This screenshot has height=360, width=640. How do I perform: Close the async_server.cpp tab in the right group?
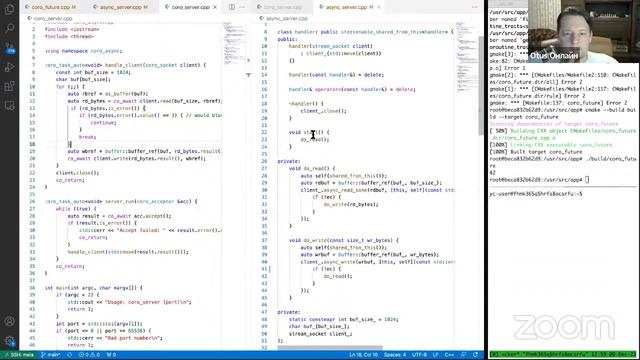click(379, 7)
